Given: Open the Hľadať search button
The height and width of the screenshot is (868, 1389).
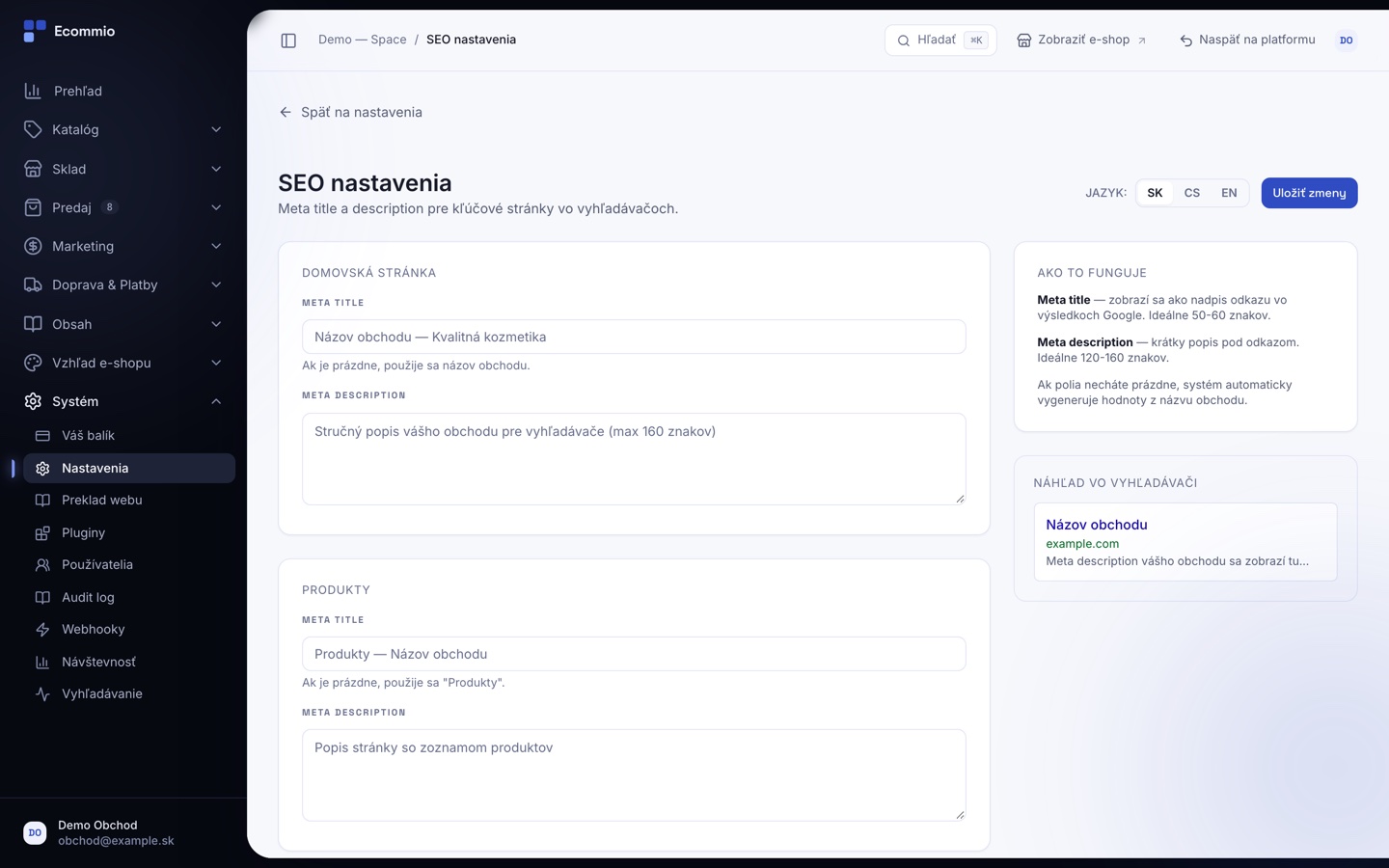Looking at the screenshot, I should point(940,41).
